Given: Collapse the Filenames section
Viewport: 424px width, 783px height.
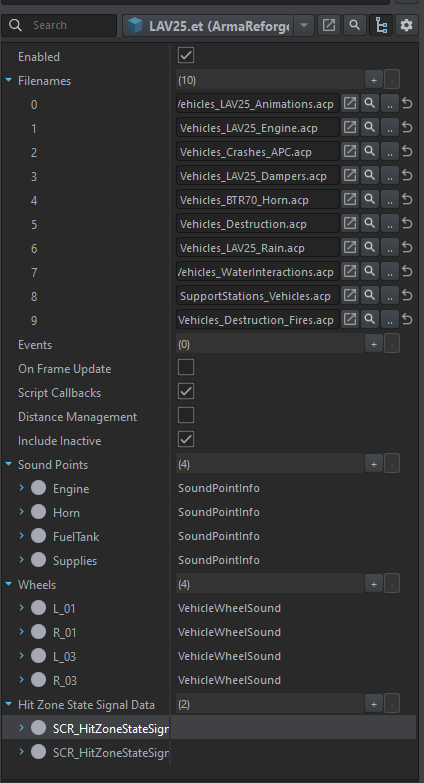Looking at the screenshot, I should (8, 80).
